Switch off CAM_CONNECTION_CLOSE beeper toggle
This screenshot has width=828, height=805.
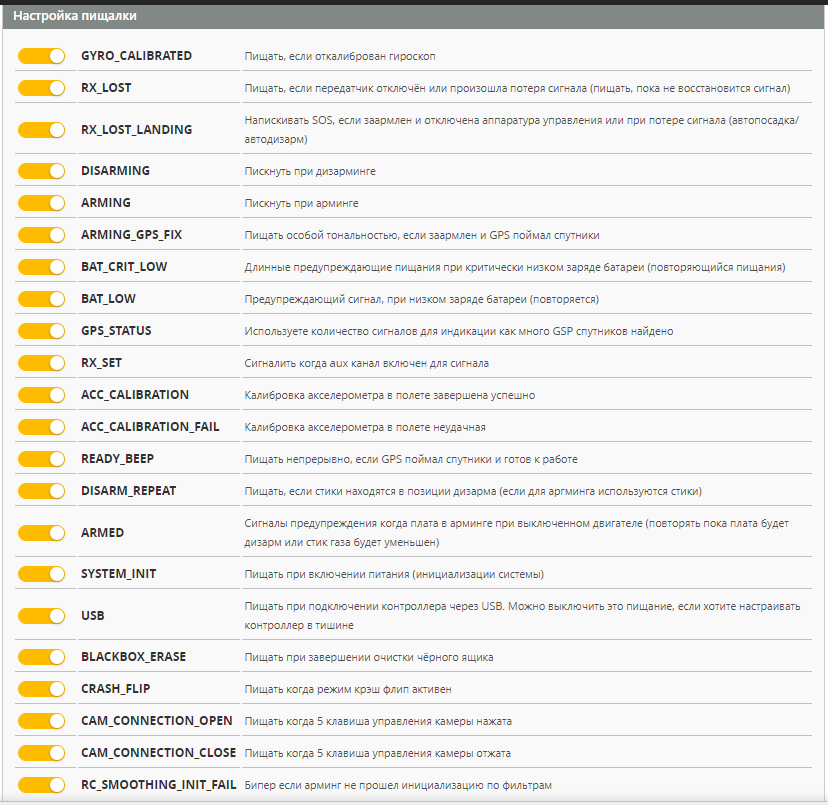pyautogui.click(x=41, y=753)
